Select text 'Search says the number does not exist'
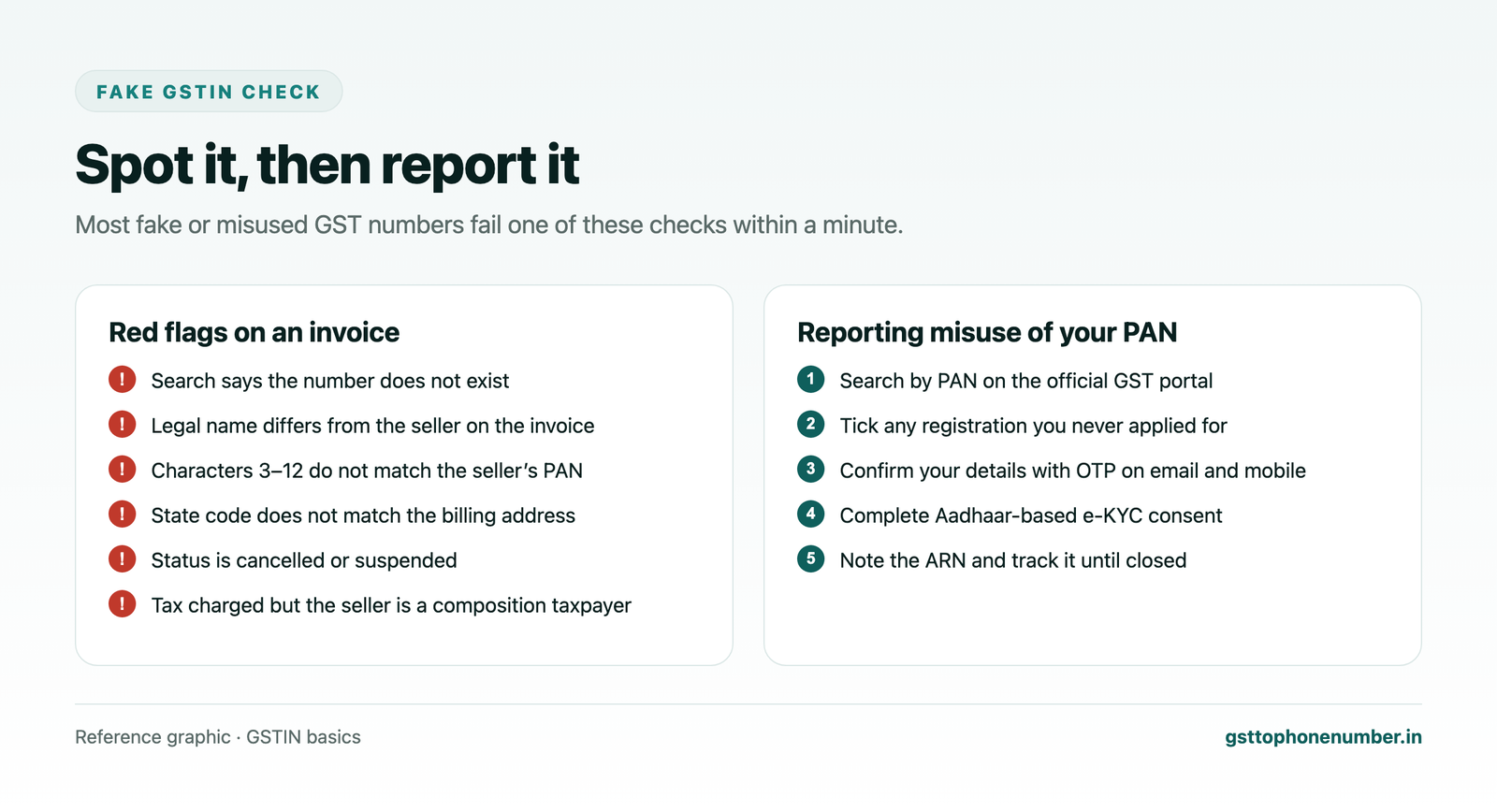Viewport: 1497px width, 812px height. pos(330,381)
